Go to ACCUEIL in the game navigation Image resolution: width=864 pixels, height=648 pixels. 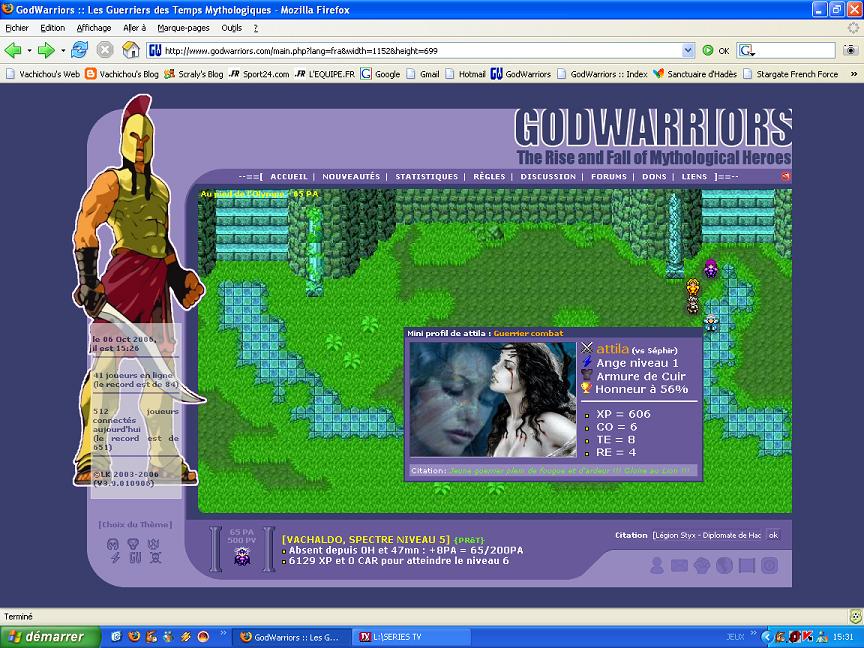[x=289, y=176]
